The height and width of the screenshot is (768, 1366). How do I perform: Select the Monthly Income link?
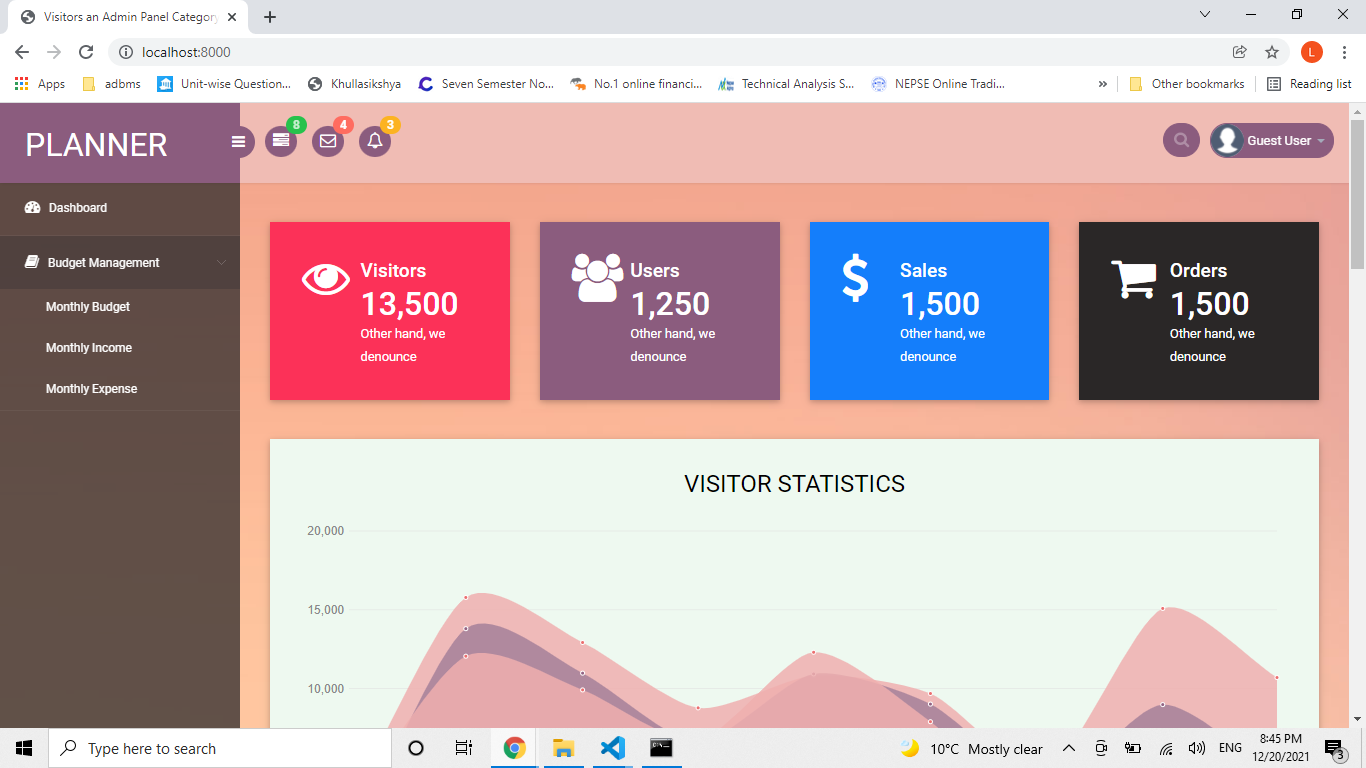point(89,348)
